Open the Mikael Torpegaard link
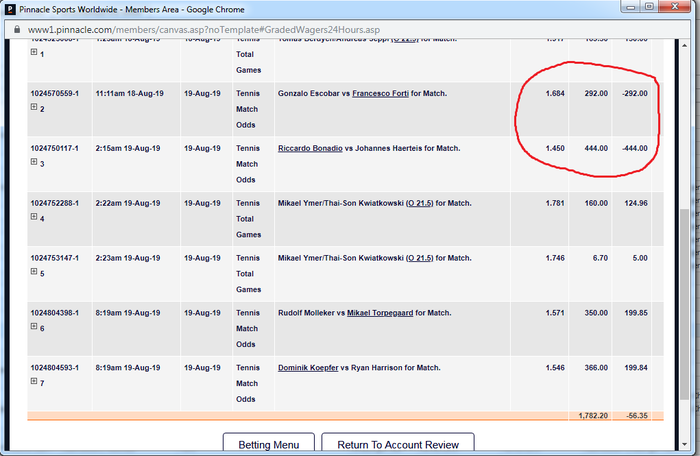 [x=380, y=313]
